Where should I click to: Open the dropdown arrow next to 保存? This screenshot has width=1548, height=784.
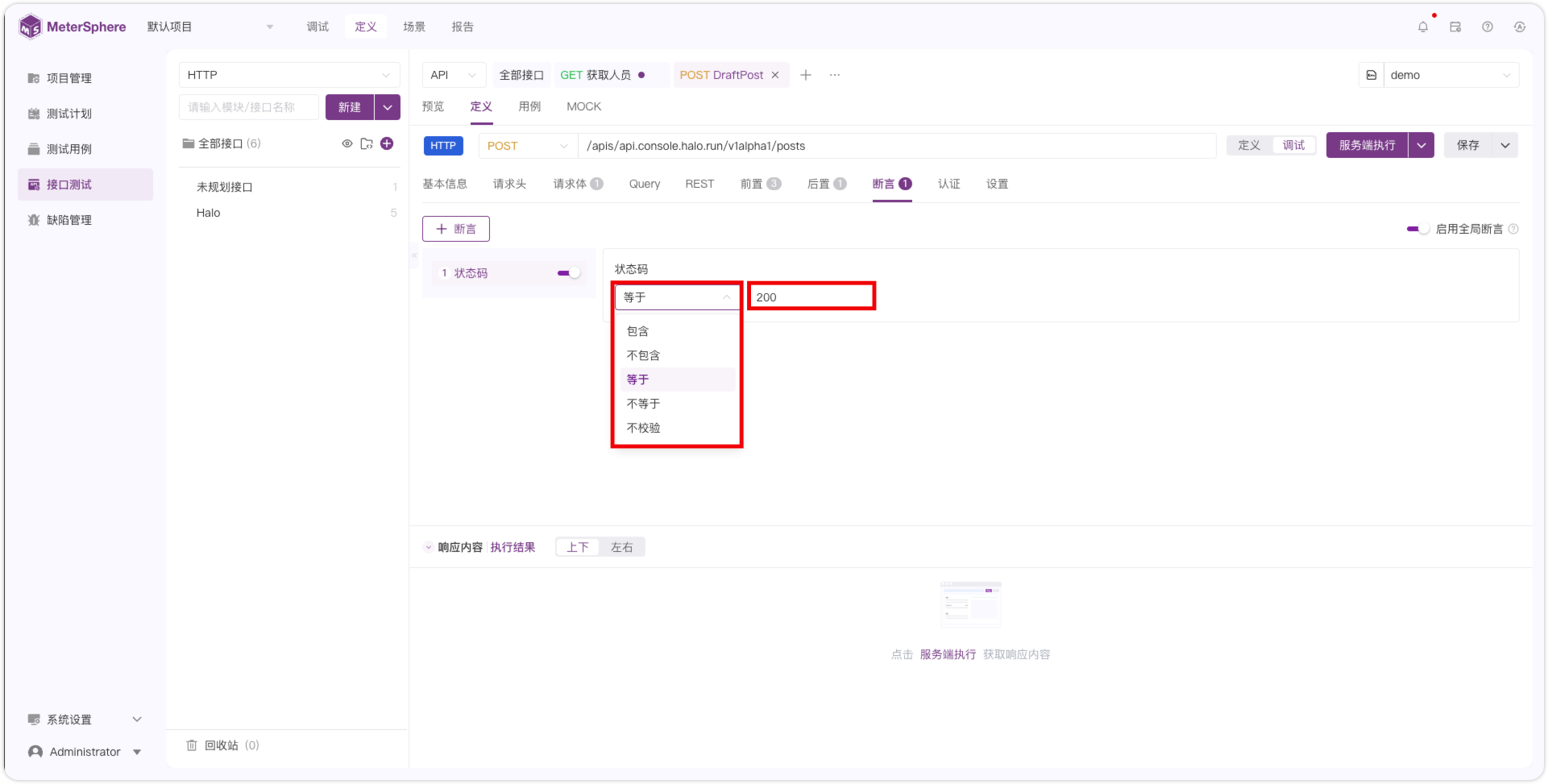pyautogui.click(x=1505, y=145)
